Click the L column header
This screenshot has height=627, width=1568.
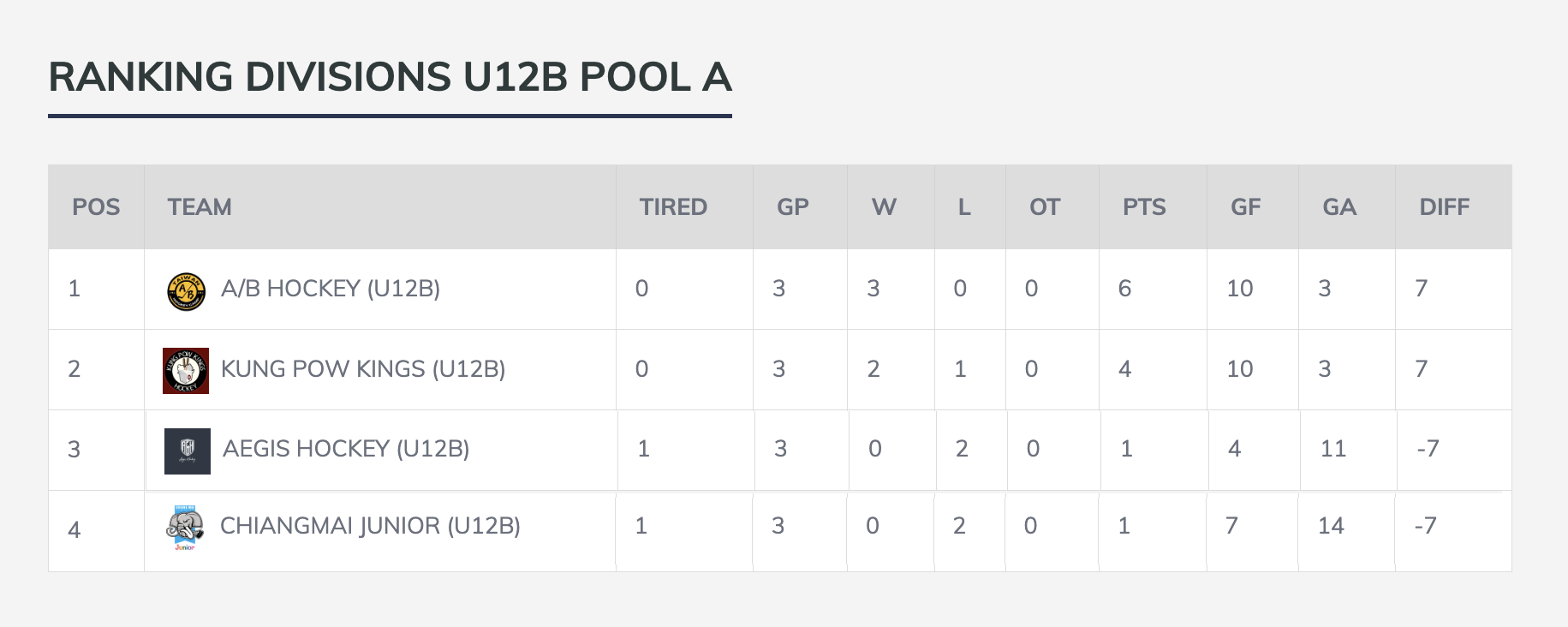[x=964, y=207]
